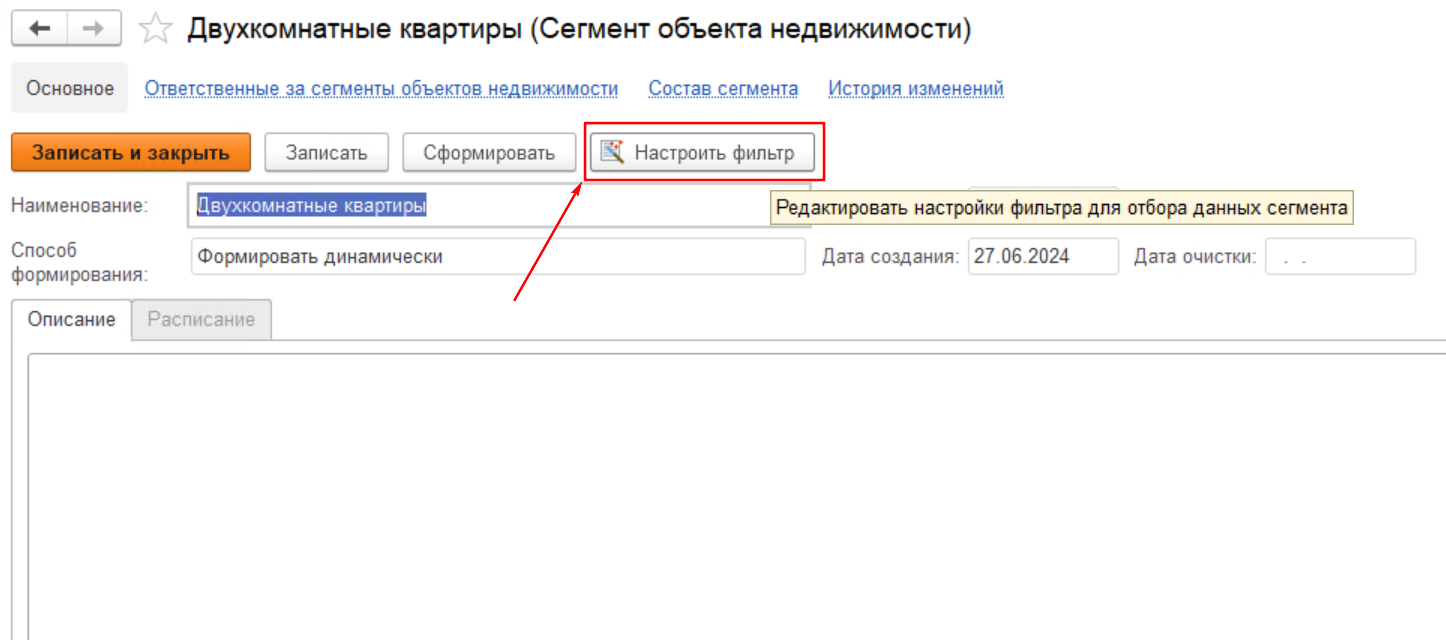Click the Дата создания date field
The width and height of the screenshot is (1446, 640).
pyautogui.click(x=1042, y=256)
